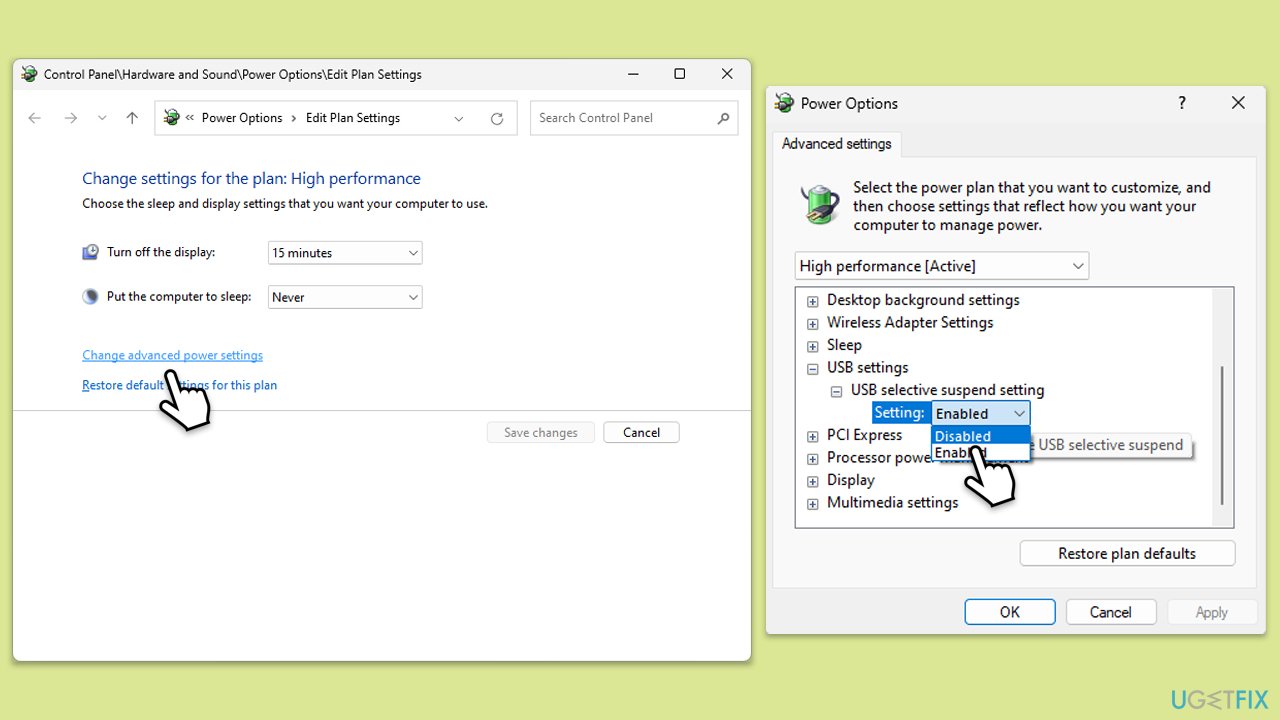Expand Wireless Adapter Settings node
The width and height of the screenshot is (1280, 720).
(813, 323)
